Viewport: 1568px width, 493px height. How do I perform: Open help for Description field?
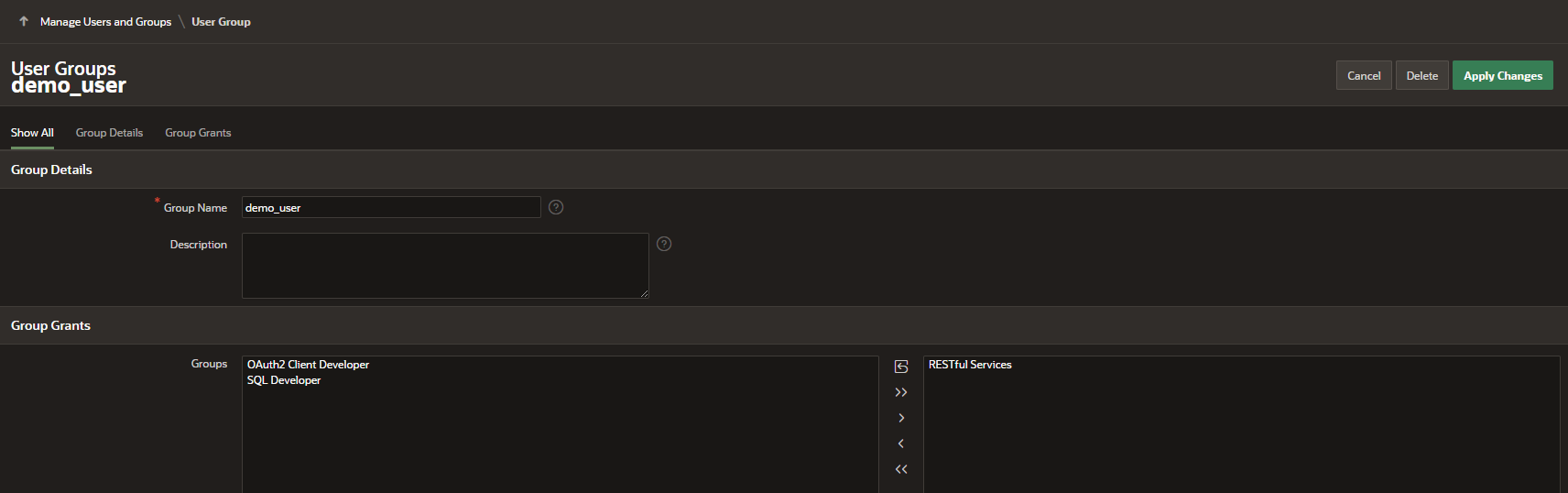point(664,244)
